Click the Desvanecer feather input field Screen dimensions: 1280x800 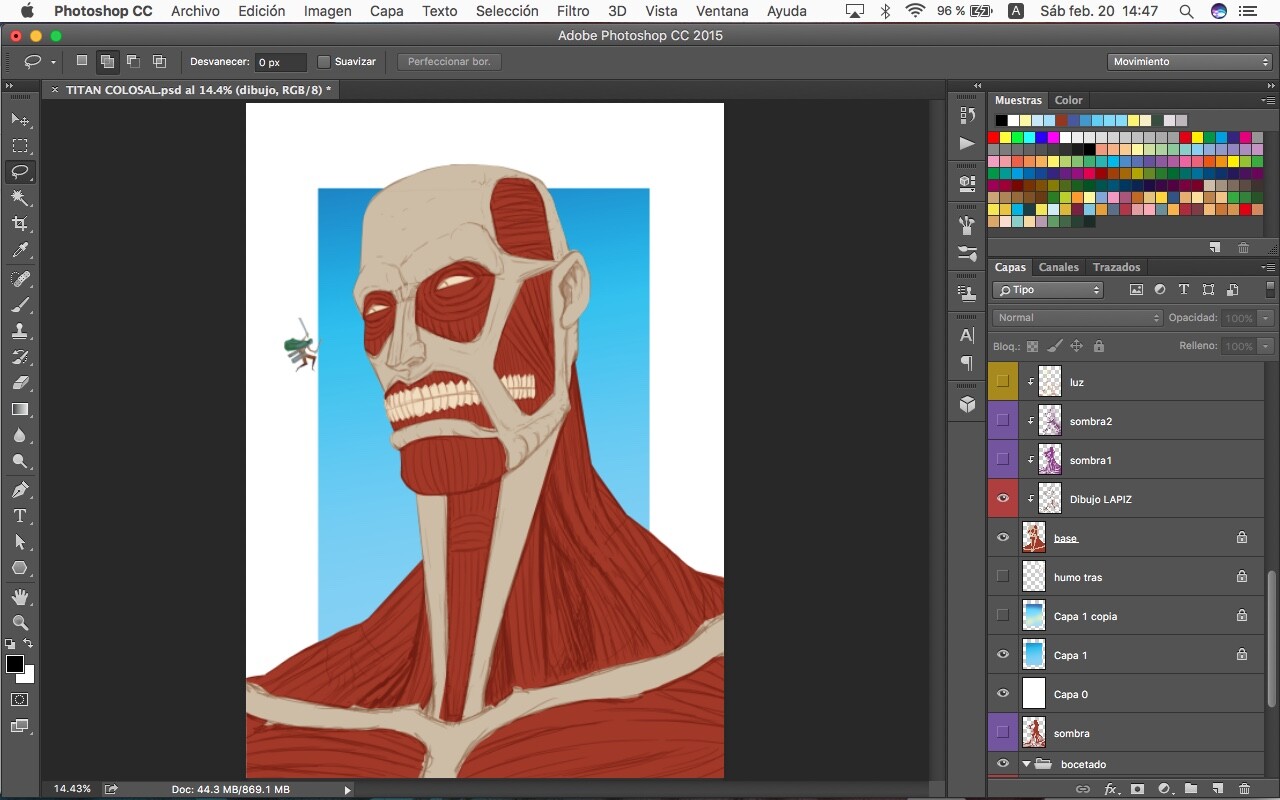point(281,62)
